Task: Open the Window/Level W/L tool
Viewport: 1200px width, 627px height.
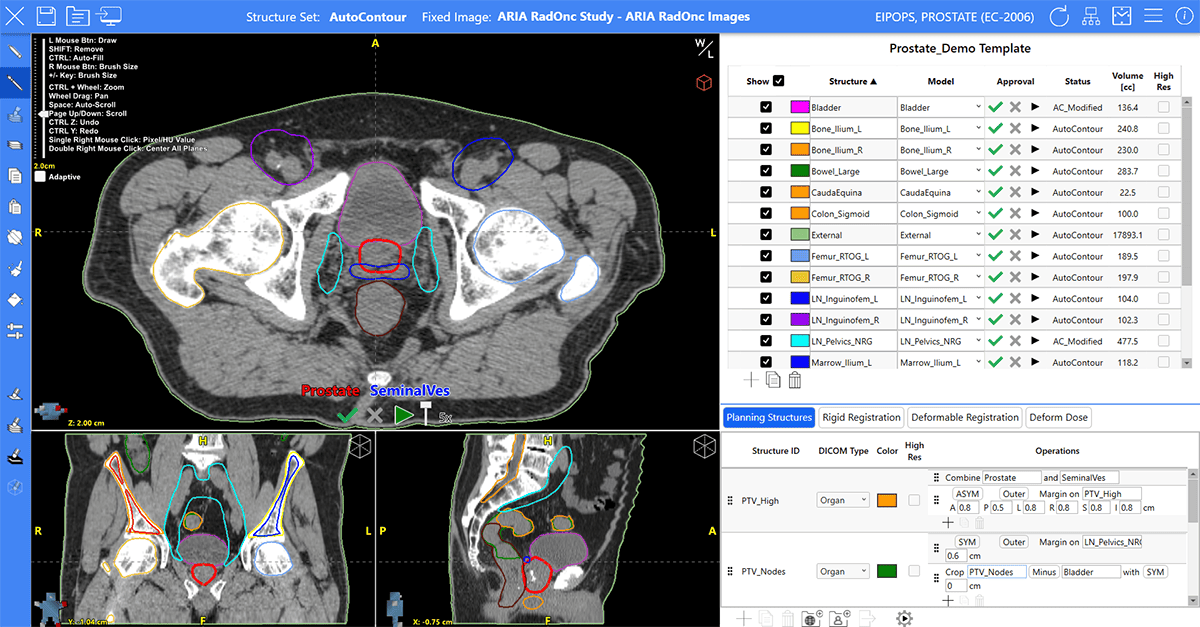Action: [704, 46]
